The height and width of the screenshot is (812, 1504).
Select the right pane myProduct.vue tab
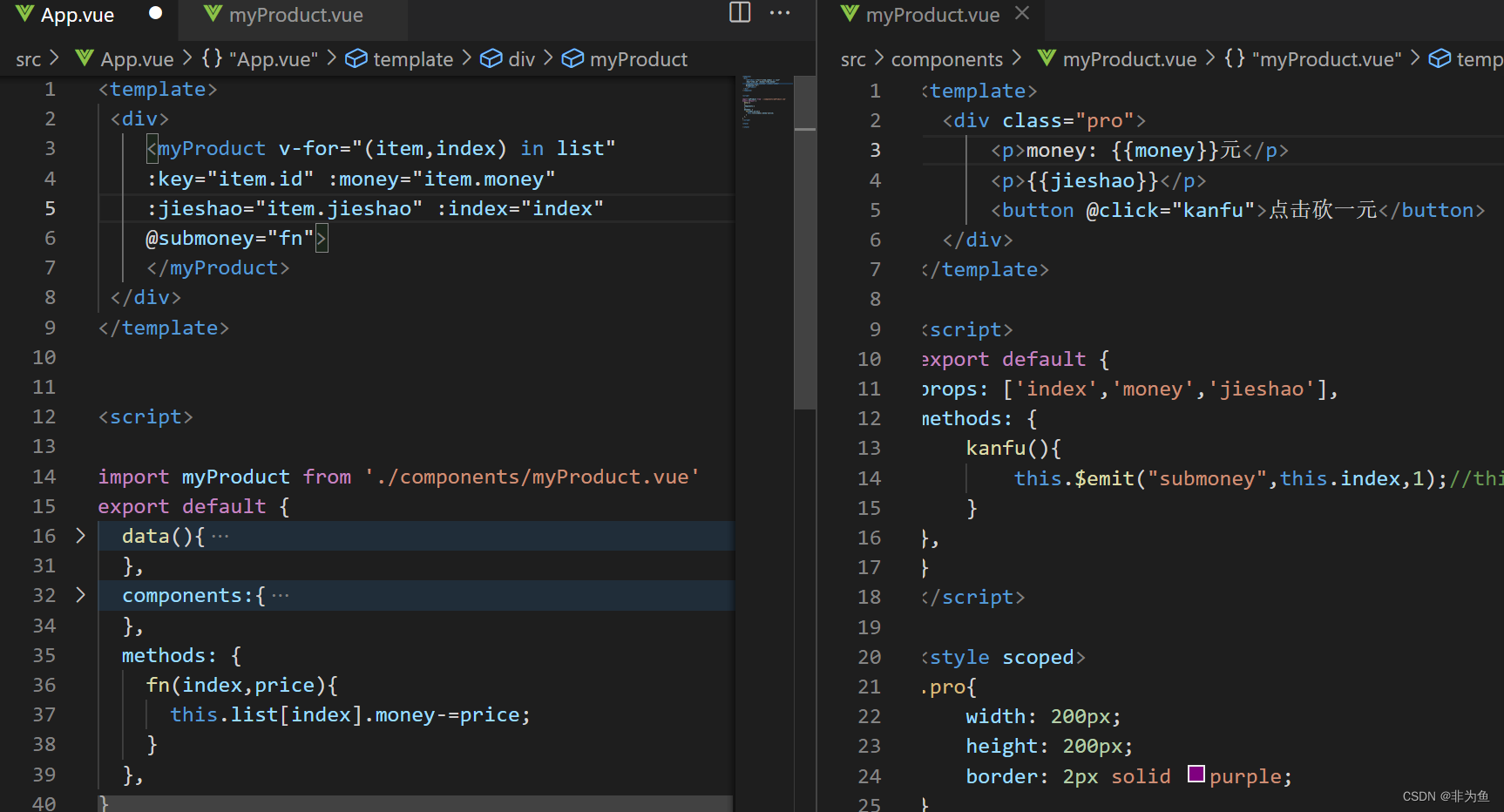932,15
